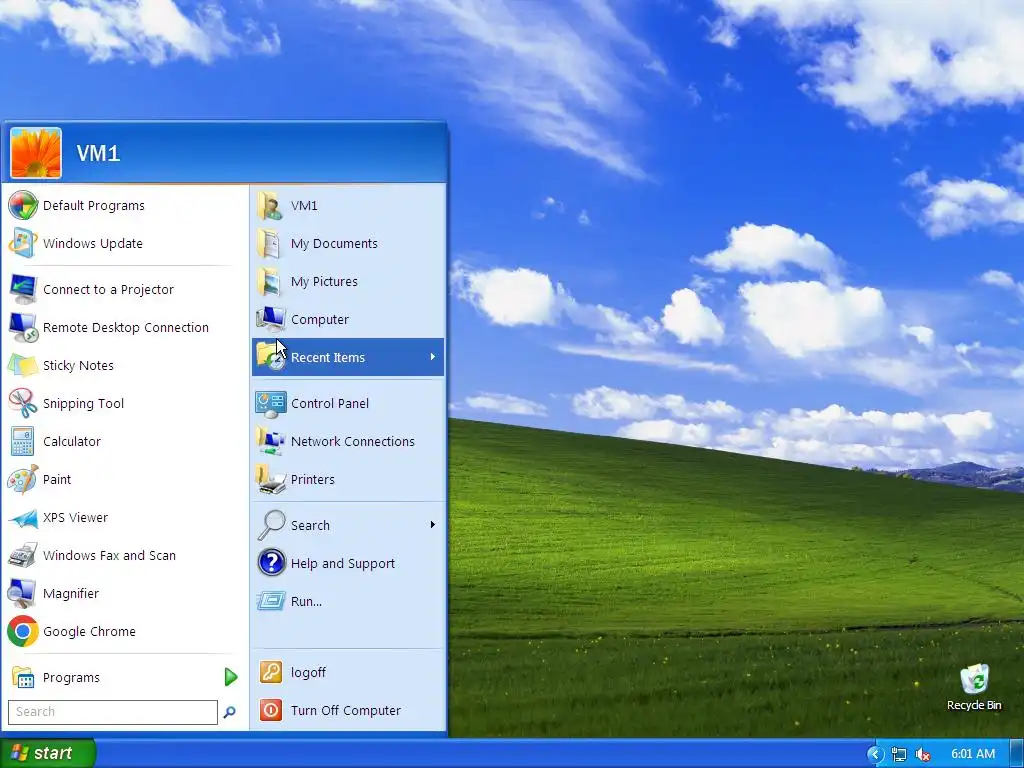Open the Programs menu entry
This screenshot has width=1024, height=768.
(x=124, y=677)
